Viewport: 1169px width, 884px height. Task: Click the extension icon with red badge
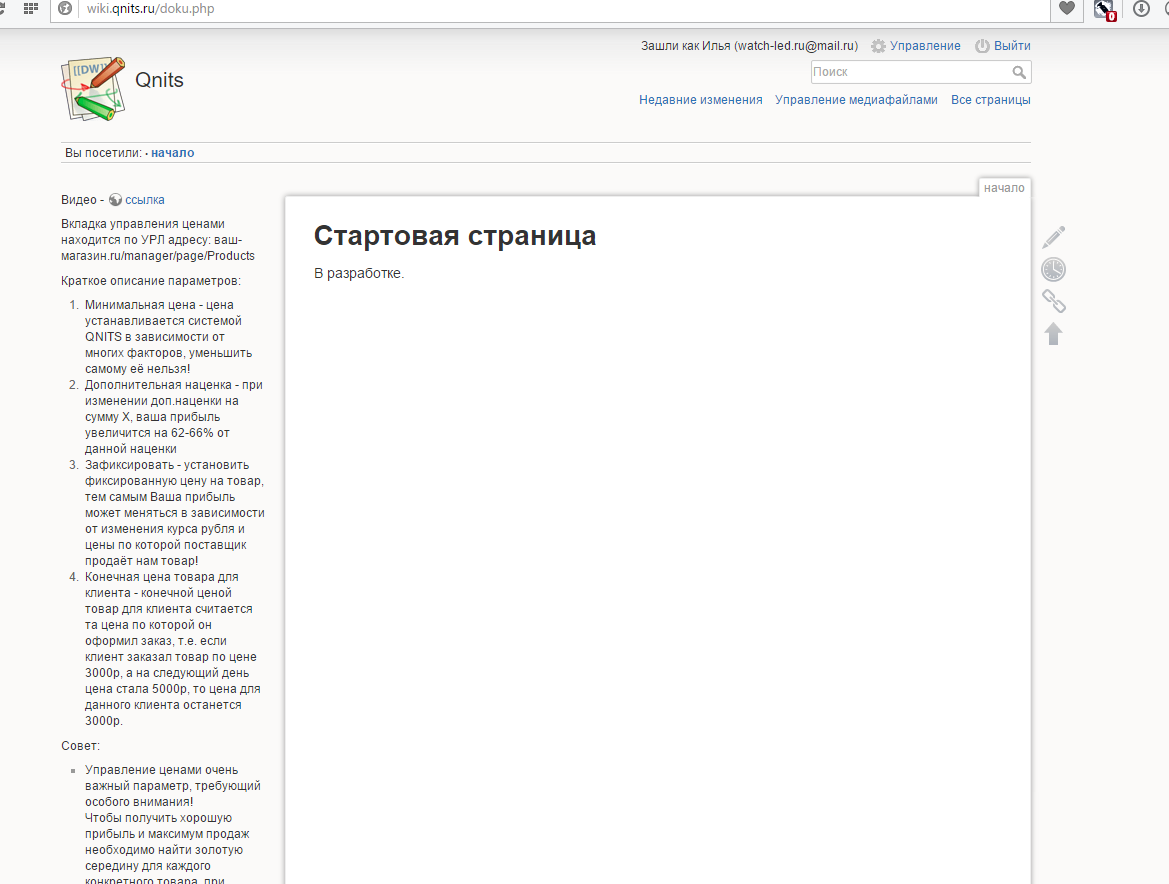pos(1104,9)
